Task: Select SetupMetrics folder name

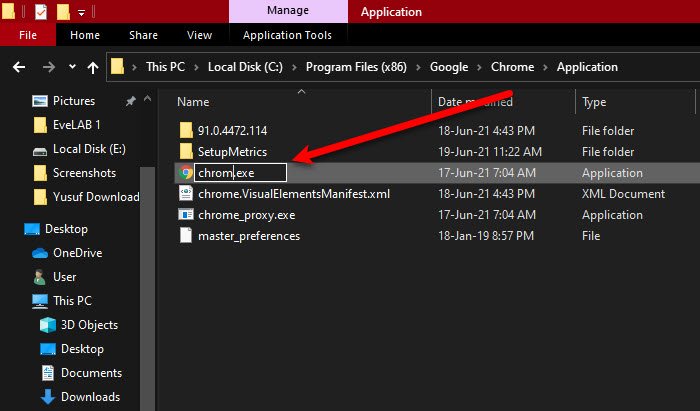Action: (232, 151)
